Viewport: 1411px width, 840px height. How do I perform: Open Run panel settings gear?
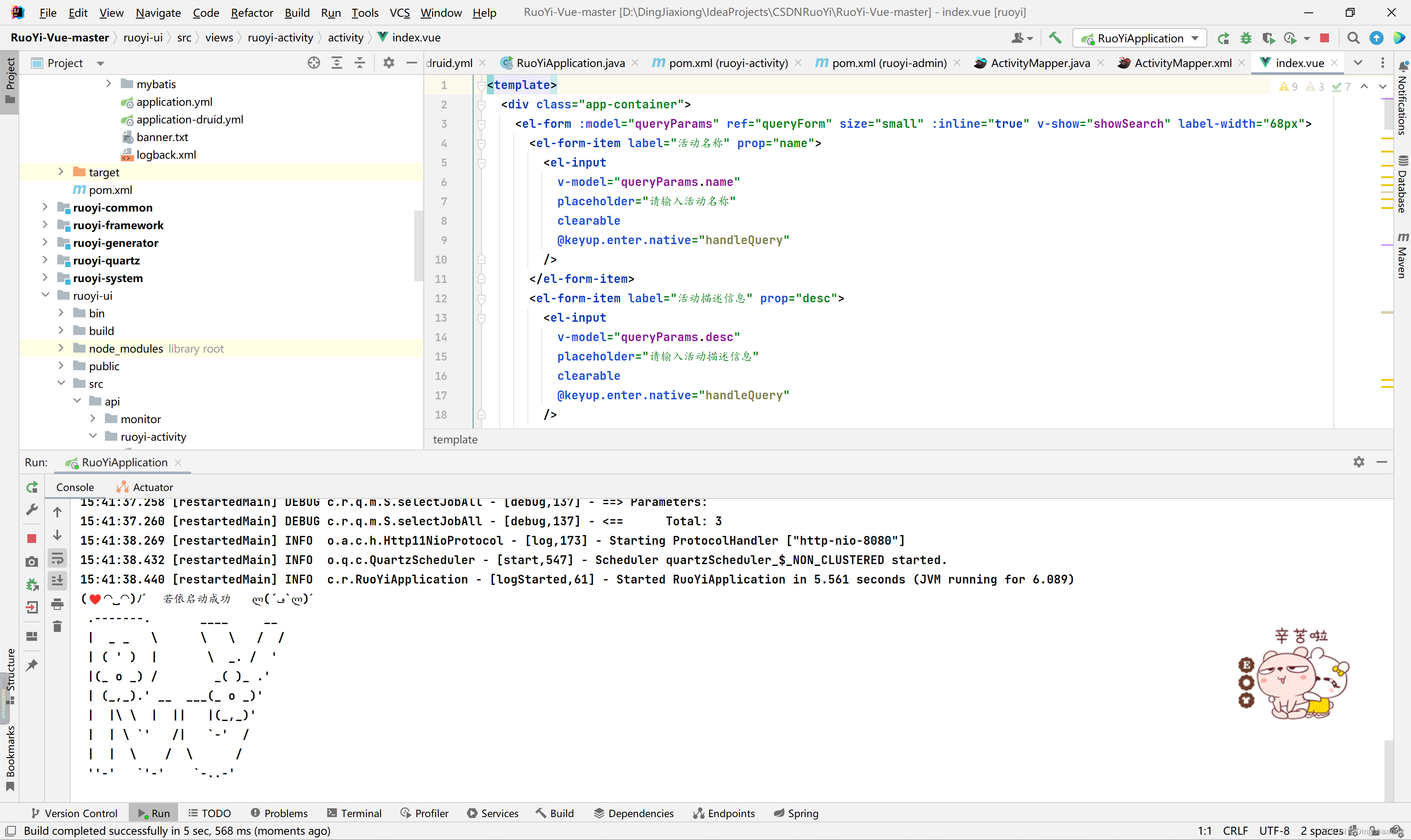(x=1359, y=462)
